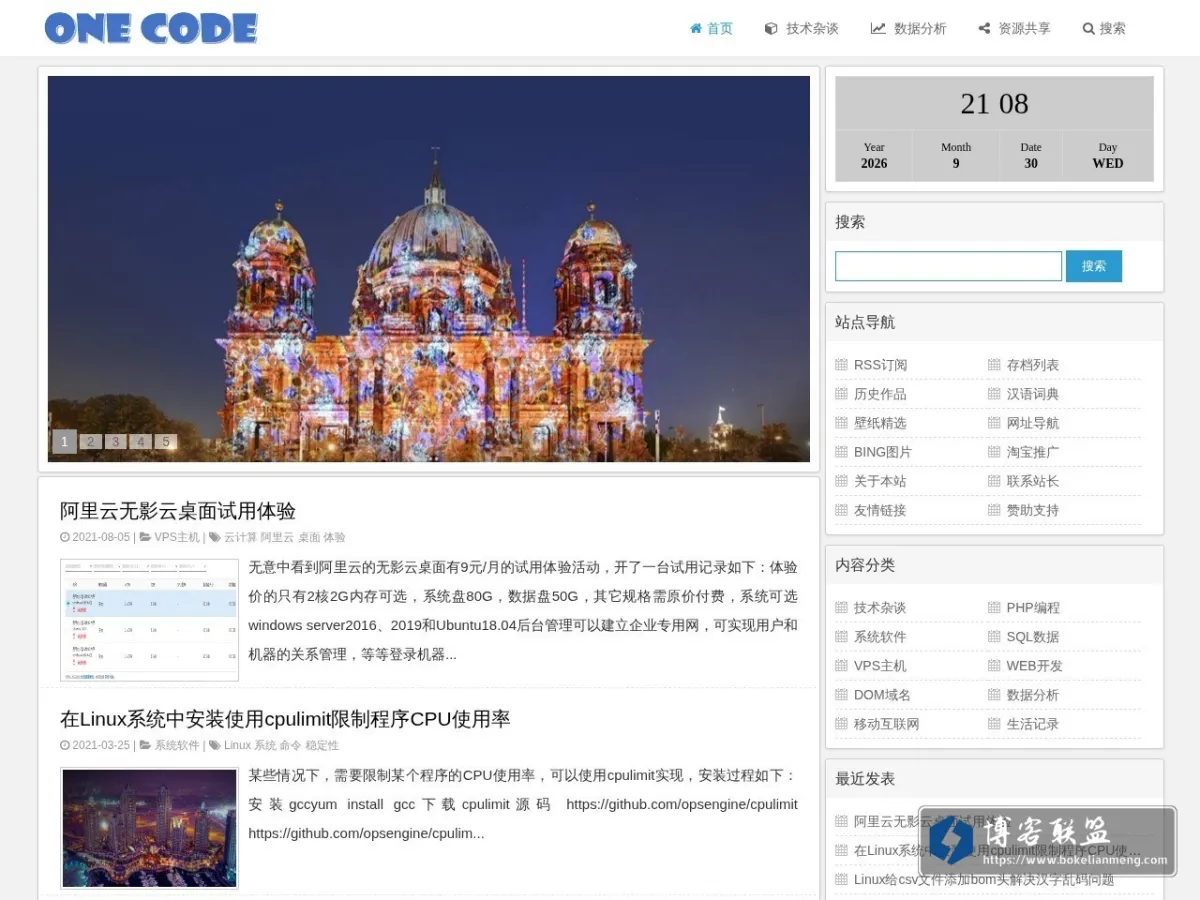
Task: Open the PHP编程 category
Action: pyautogui.click(x=1033, y=608)
